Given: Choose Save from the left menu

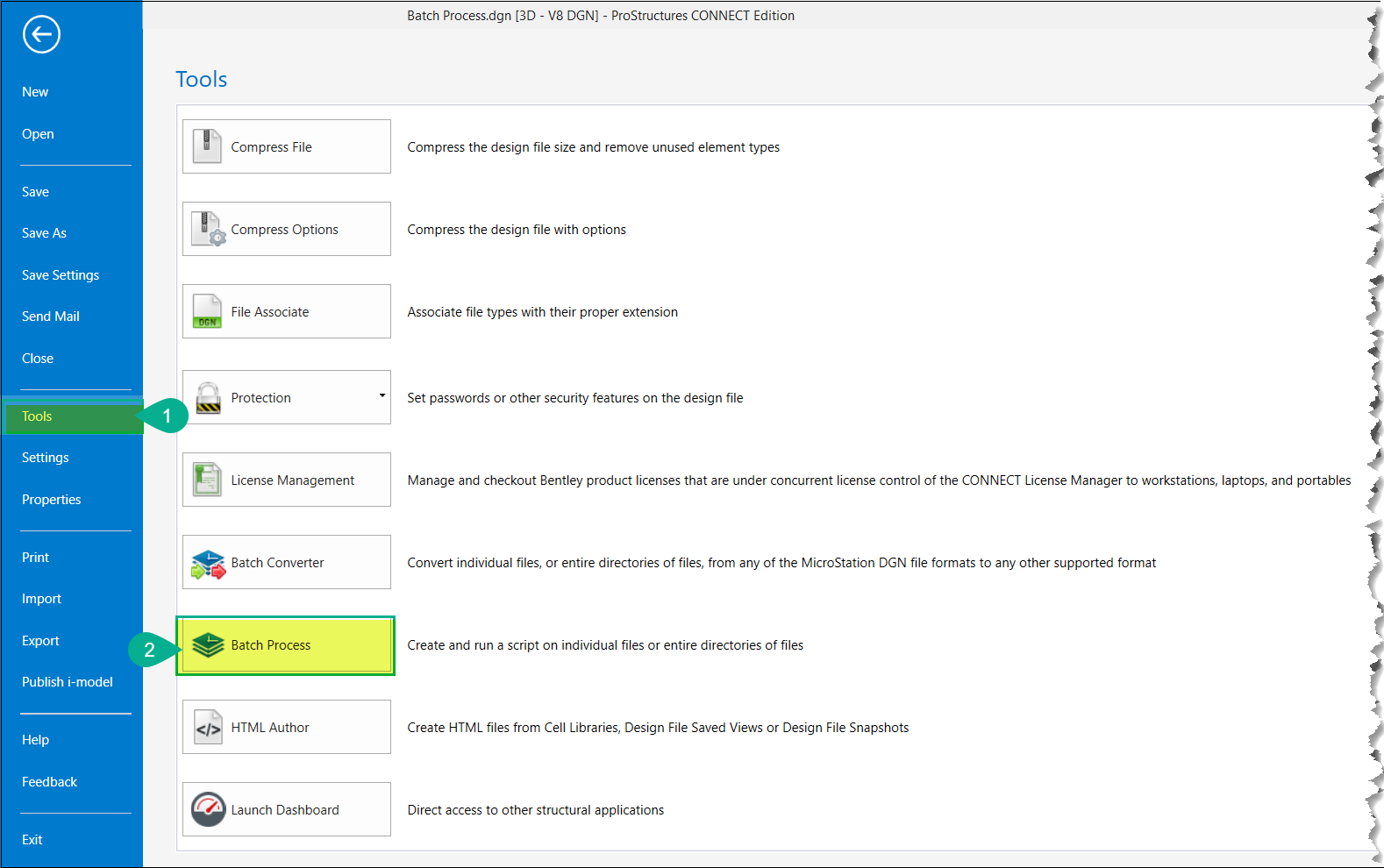Looking at the screenshot, I should pyautogui.click(x=35, y=192).
